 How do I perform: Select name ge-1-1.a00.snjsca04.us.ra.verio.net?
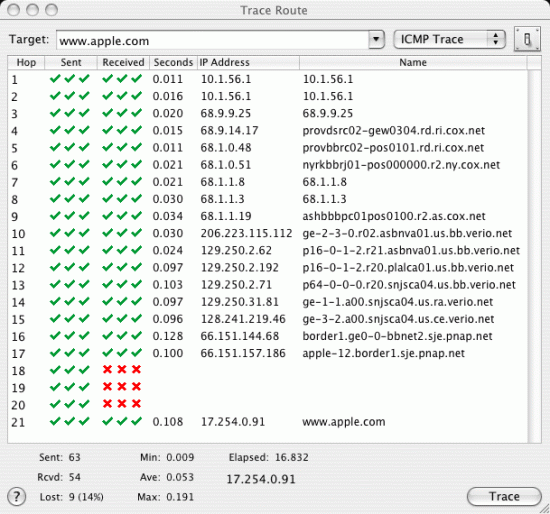coord(398,302)
